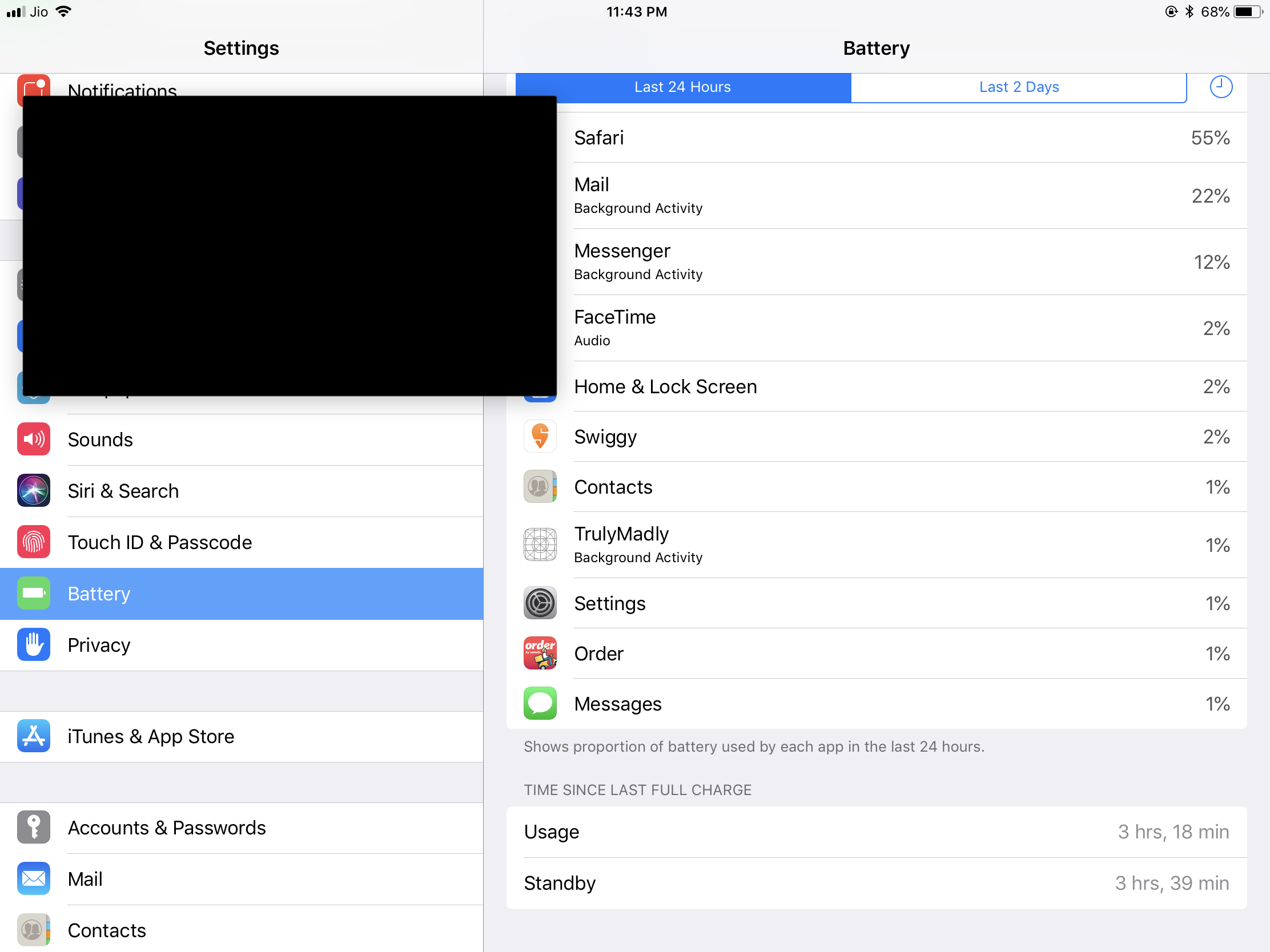Tap the Contacts icon in Settings sidebar
The width and height of the screenshot is (1270, 952).
(33, 930)
